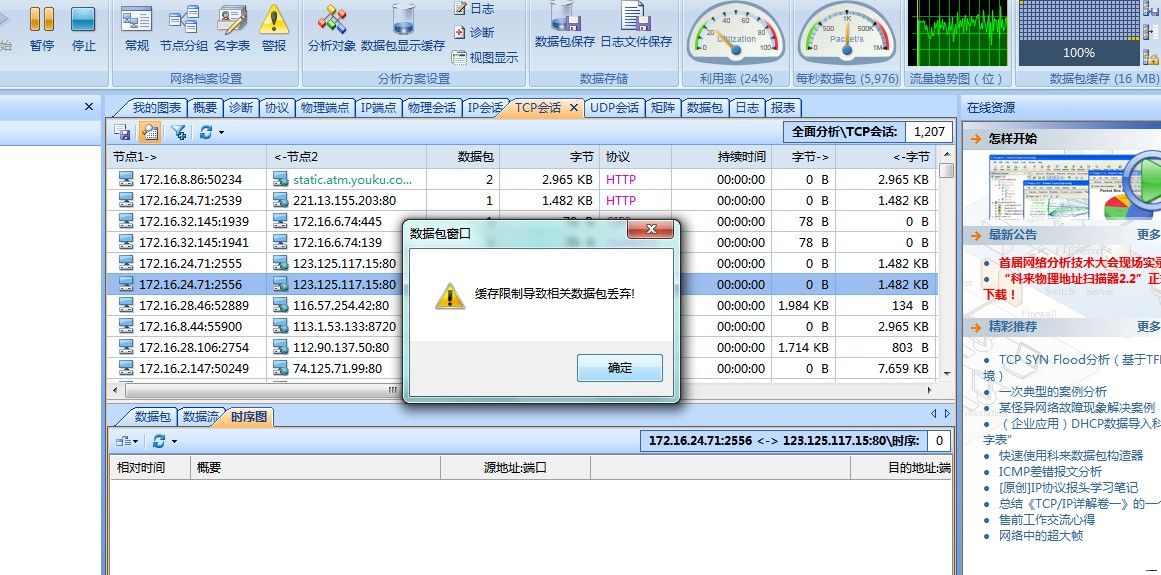Close the TCP会话 tab
The image size is (1161, 575).
(x=573, y=107)
